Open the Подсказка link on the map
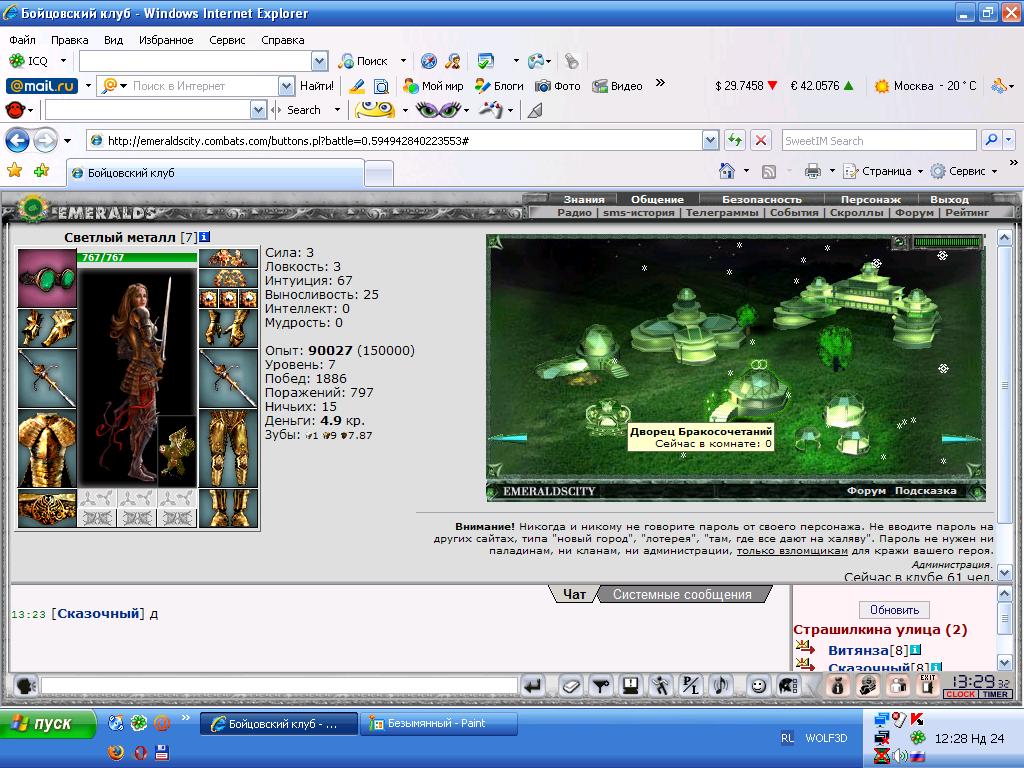 925,490
